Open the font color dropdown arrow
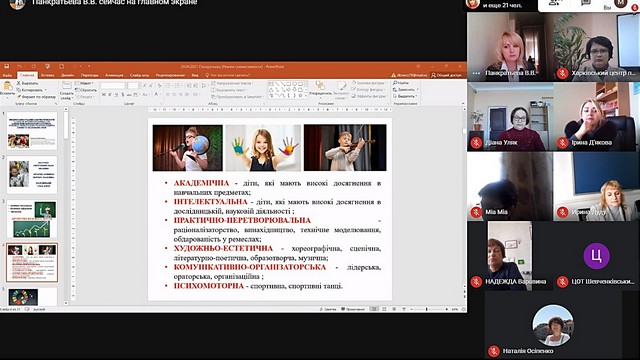The width and height of the screenshot is (640, 360). coord(160,95)
